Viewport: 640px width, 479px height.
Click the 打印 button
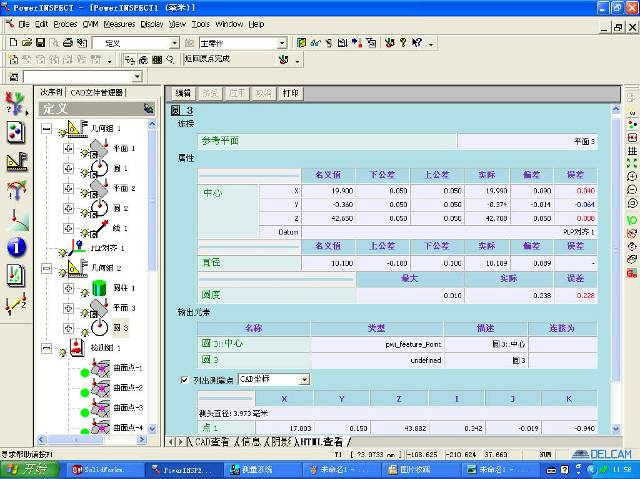290,93
